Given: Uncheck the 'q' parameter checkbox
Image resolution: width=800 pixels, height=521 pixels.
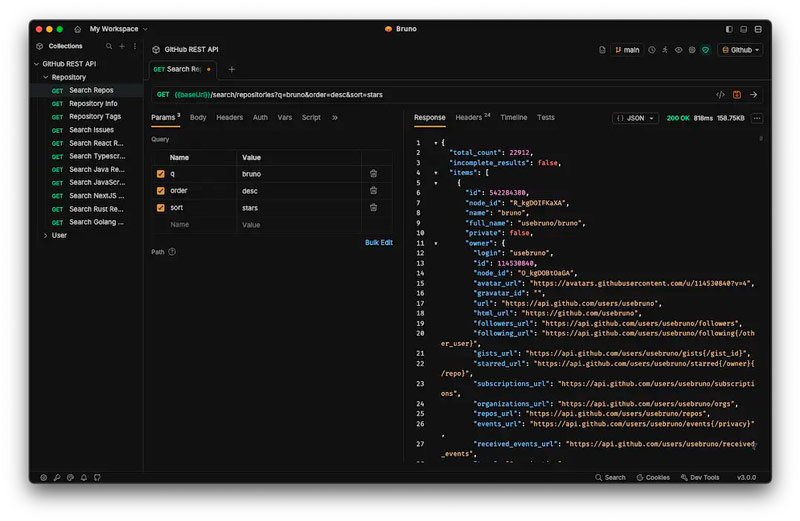Looking at the screenshot, I should [161, 174].
